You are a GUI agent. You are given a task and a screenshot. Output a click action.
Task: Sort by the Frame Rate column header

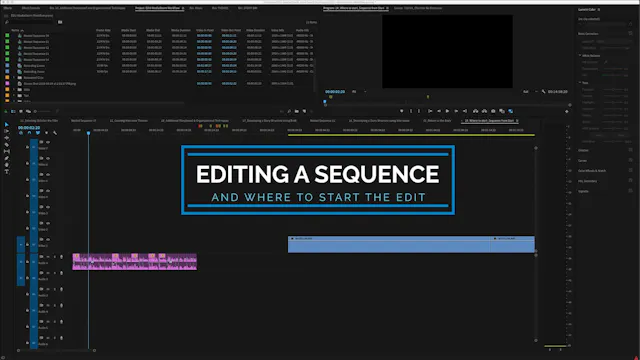(103, 30)
